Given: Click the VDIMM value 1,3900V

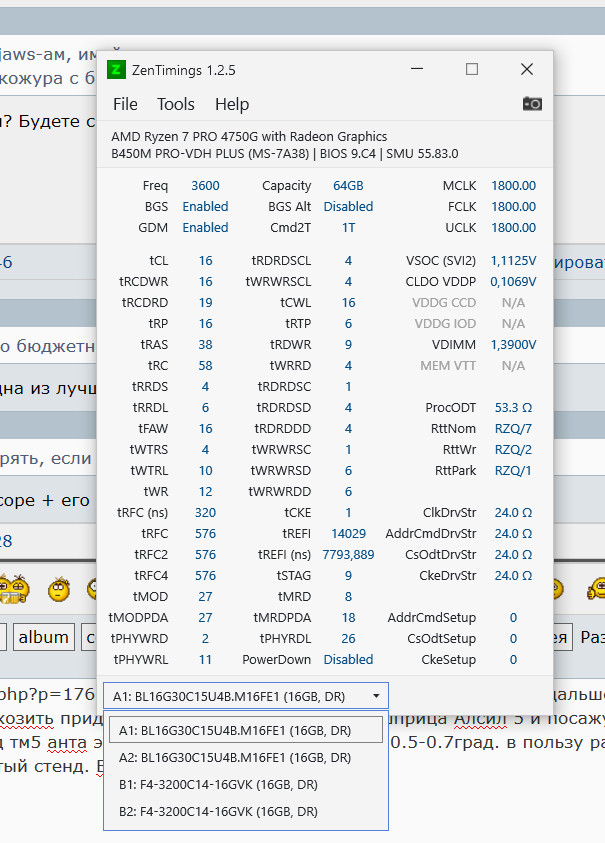Looking at the screenshot, I should pyautogui.click(x=514, y=345).
